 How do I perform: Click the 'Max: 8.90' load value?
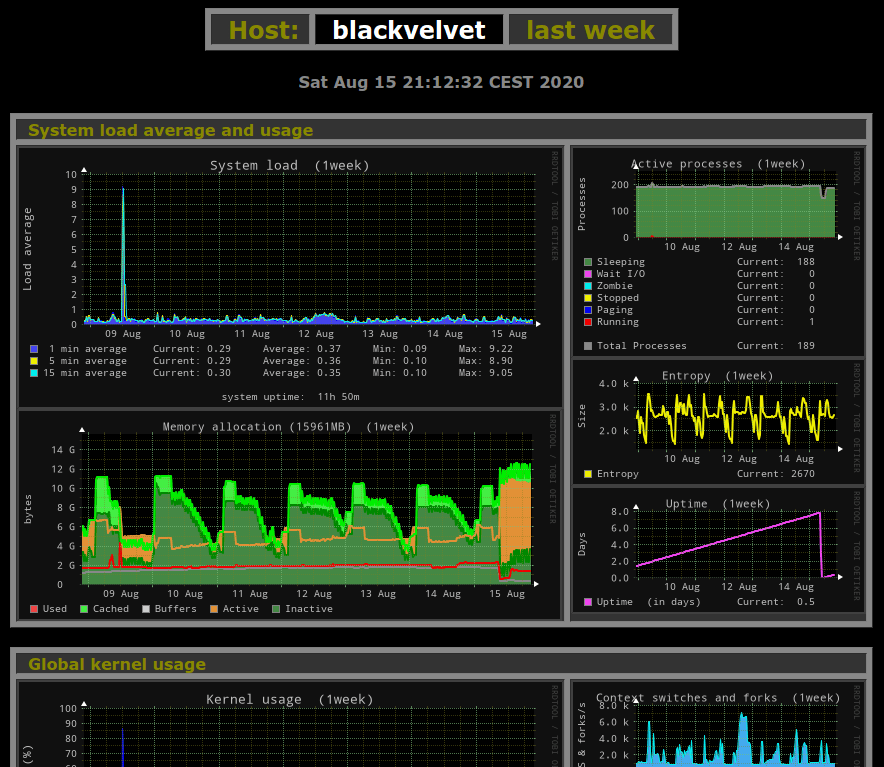click(485, 361)
